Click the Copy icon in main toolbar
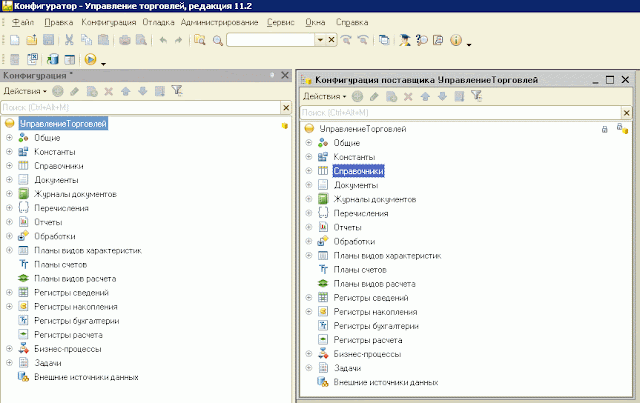 coord(87,40)
